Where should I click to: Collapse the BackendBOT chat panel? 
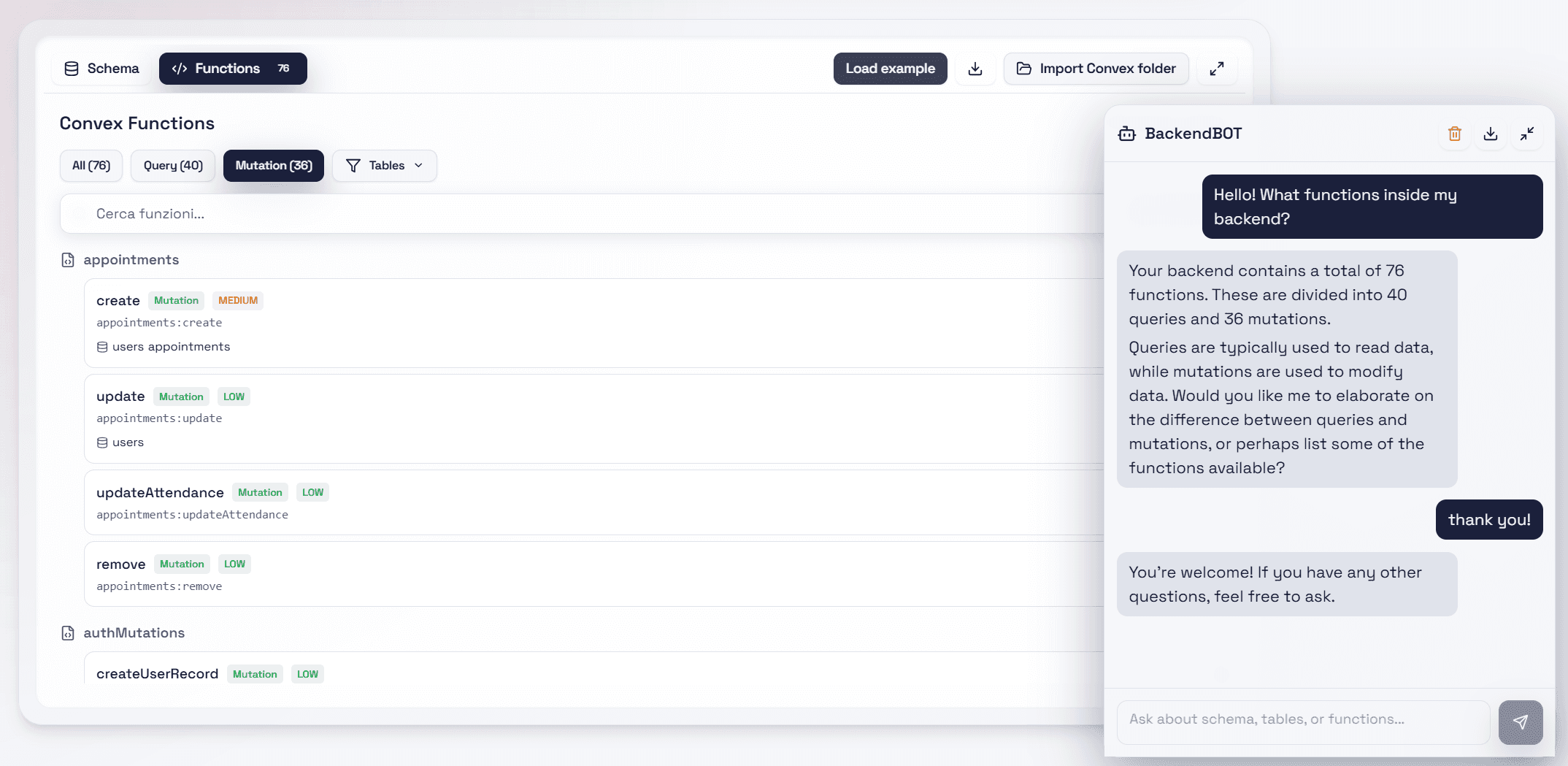pyautogui.click(x=1527, y=134)
